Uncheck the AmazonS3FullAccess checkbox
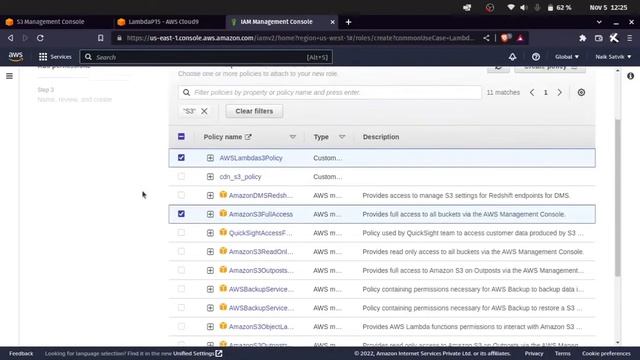 tap(181, 214)
